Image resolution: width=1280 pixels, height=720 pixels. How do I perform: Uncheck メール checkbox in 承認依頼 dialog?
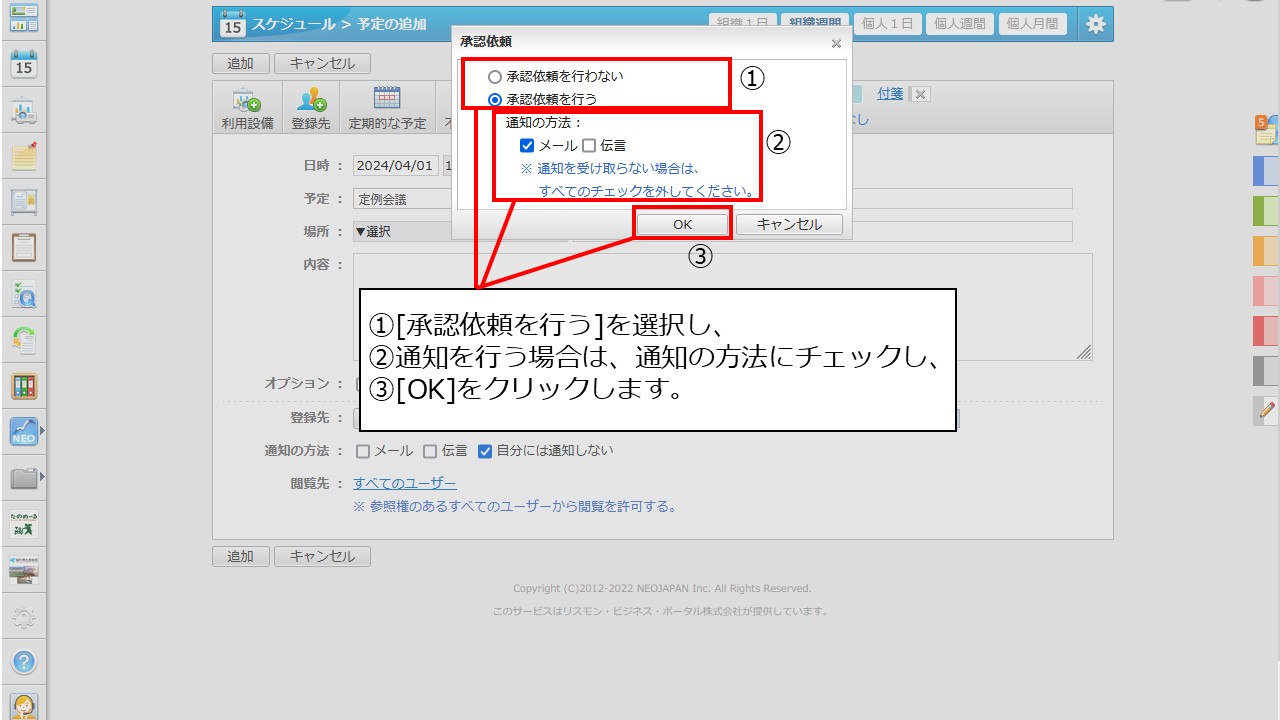[x=527, y=146]
